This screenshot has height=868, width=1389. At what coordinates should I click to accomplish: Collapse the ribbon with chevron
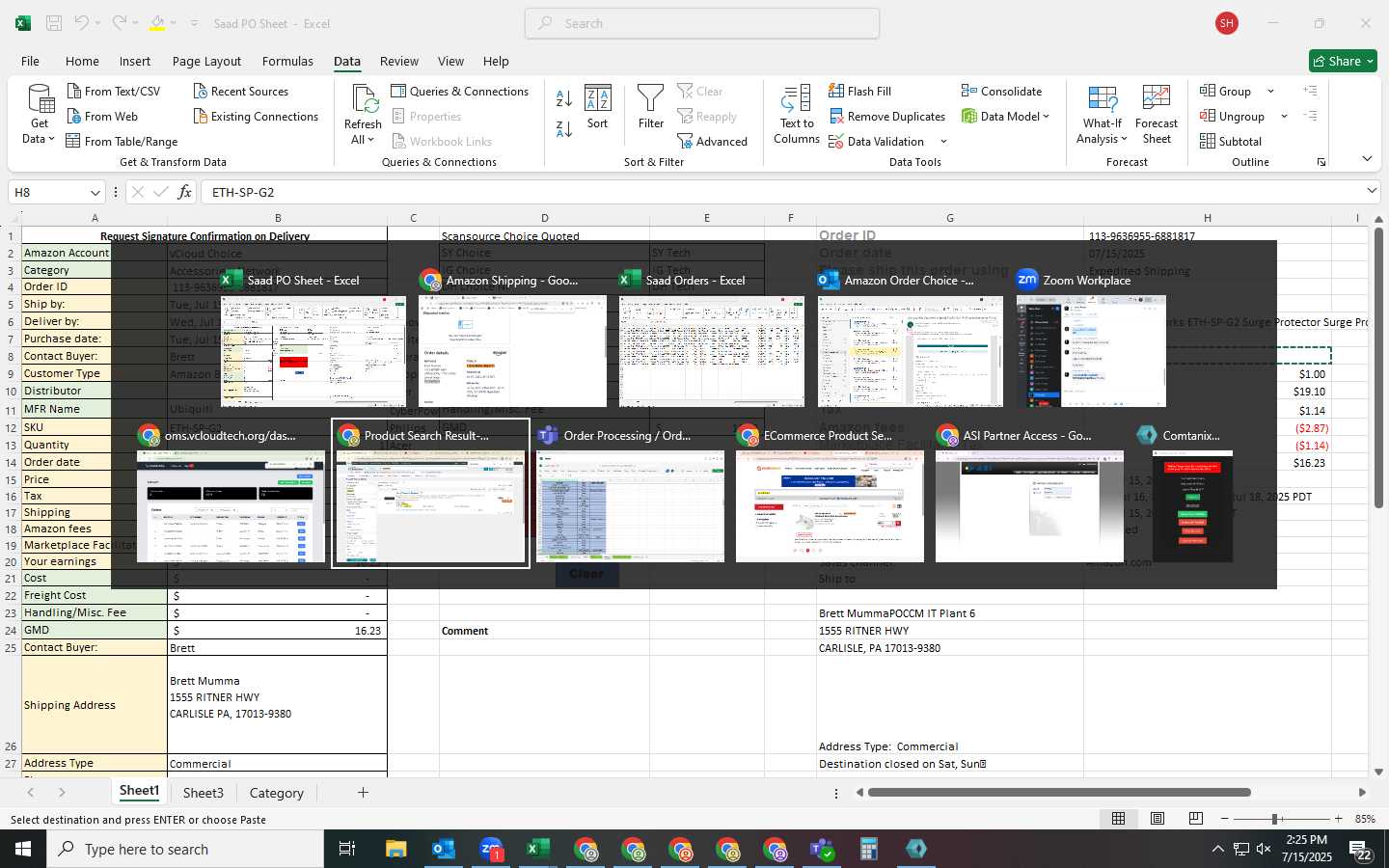(x=1367, y=158)
